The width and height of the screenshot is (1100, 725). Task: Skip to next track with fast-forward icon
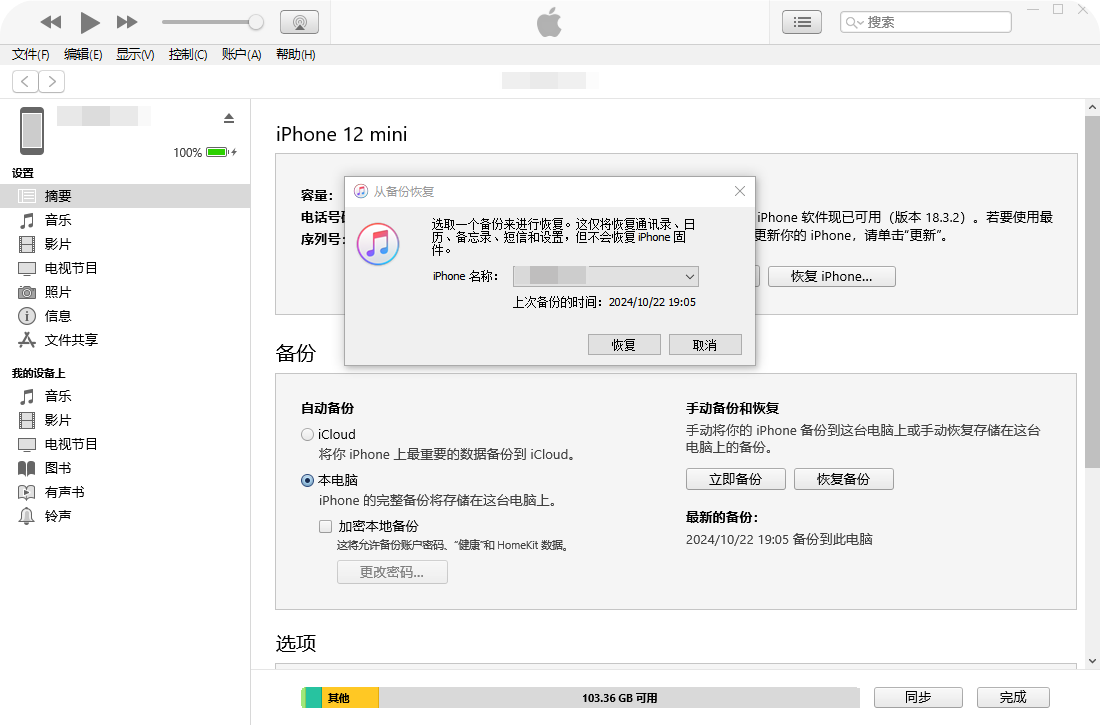click(x=127, y=22)
